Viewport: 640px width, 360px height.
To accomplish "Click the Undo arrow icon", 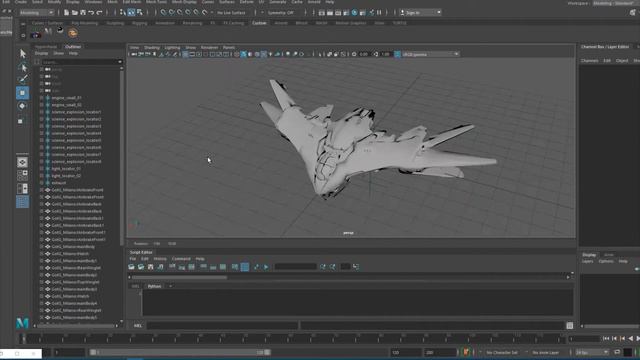I will (x=91, y=13).
